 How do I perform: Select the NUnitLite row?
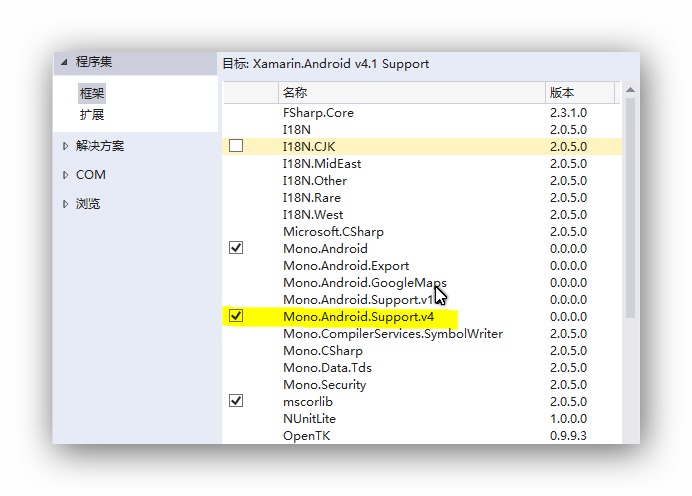pyautogui.click(x=422, y=418)
